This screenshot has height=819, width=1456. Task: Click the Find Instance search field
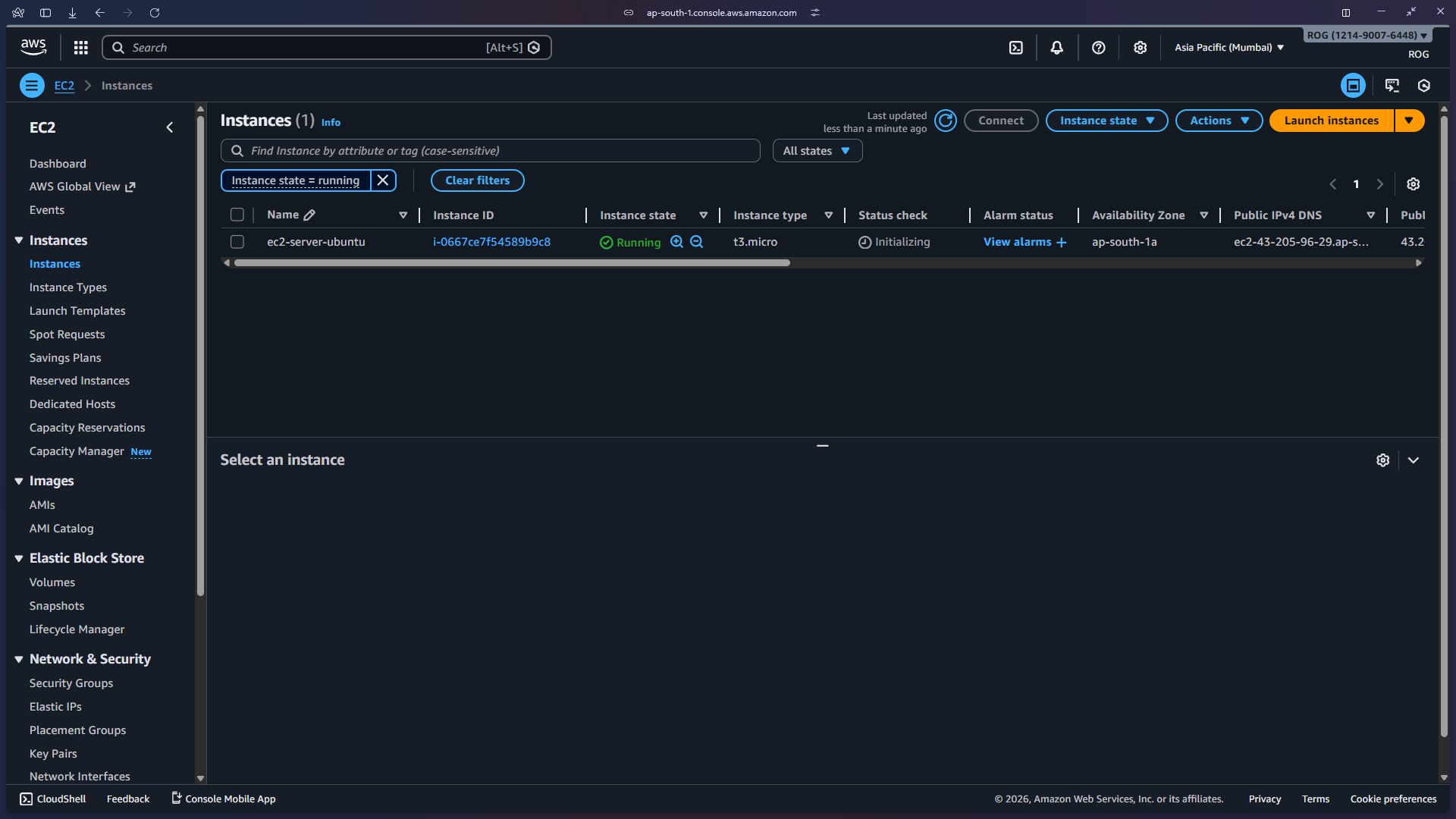pos(490,150)
